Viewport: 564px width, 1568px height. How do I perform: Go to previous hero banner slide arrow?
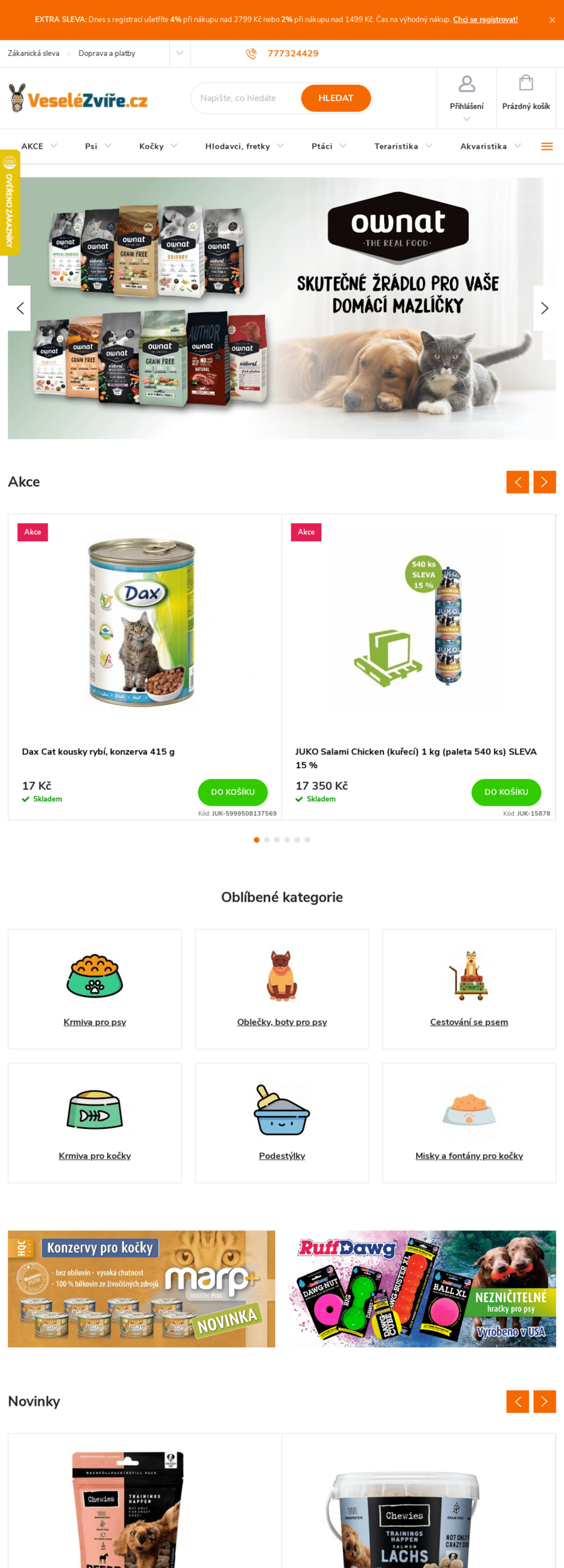coord(19,308)
